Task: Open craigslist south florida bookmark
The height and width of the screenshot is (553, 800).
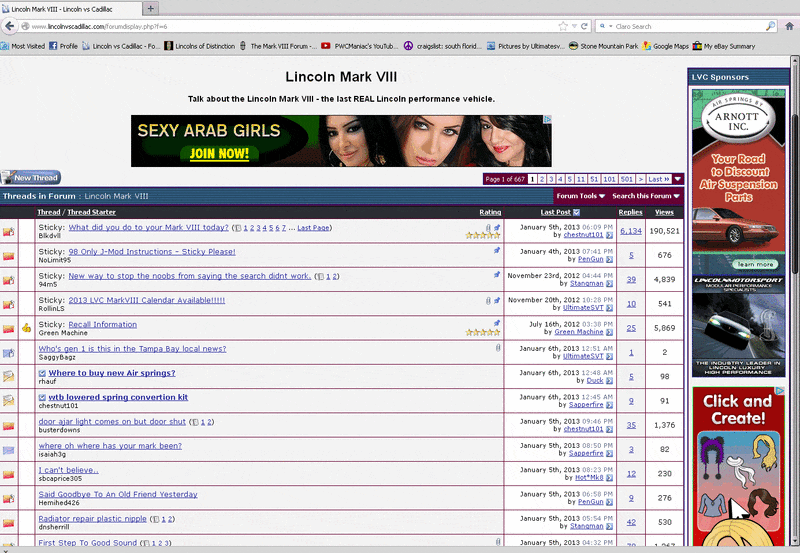Action: [442, 46]
